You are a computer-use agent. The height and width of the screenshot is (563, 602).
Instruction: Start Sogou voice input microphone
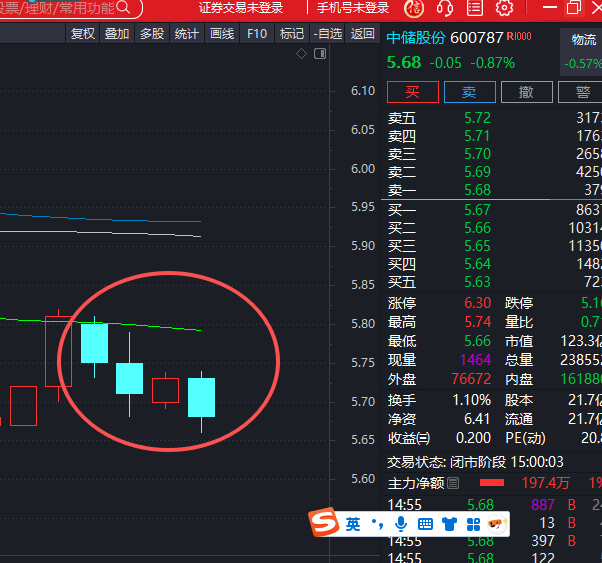click(x=401, y=524)
